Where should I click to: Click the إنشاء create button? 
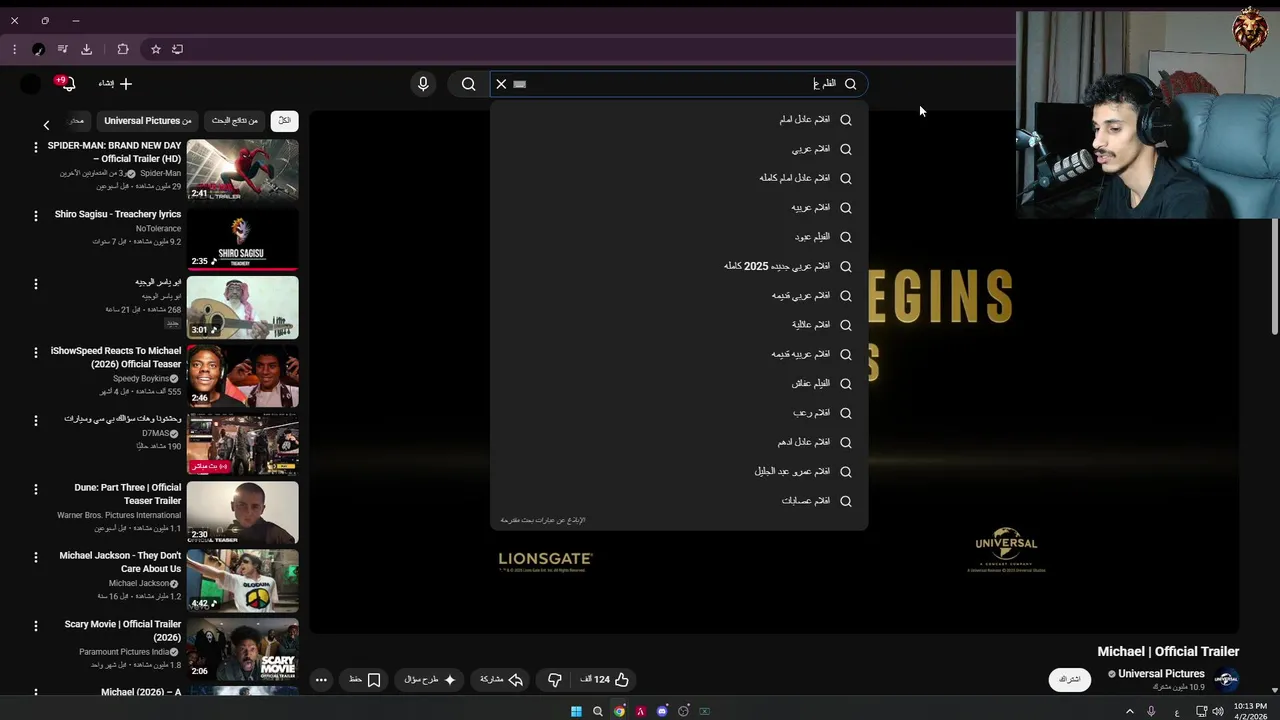[x=115, y=84]
